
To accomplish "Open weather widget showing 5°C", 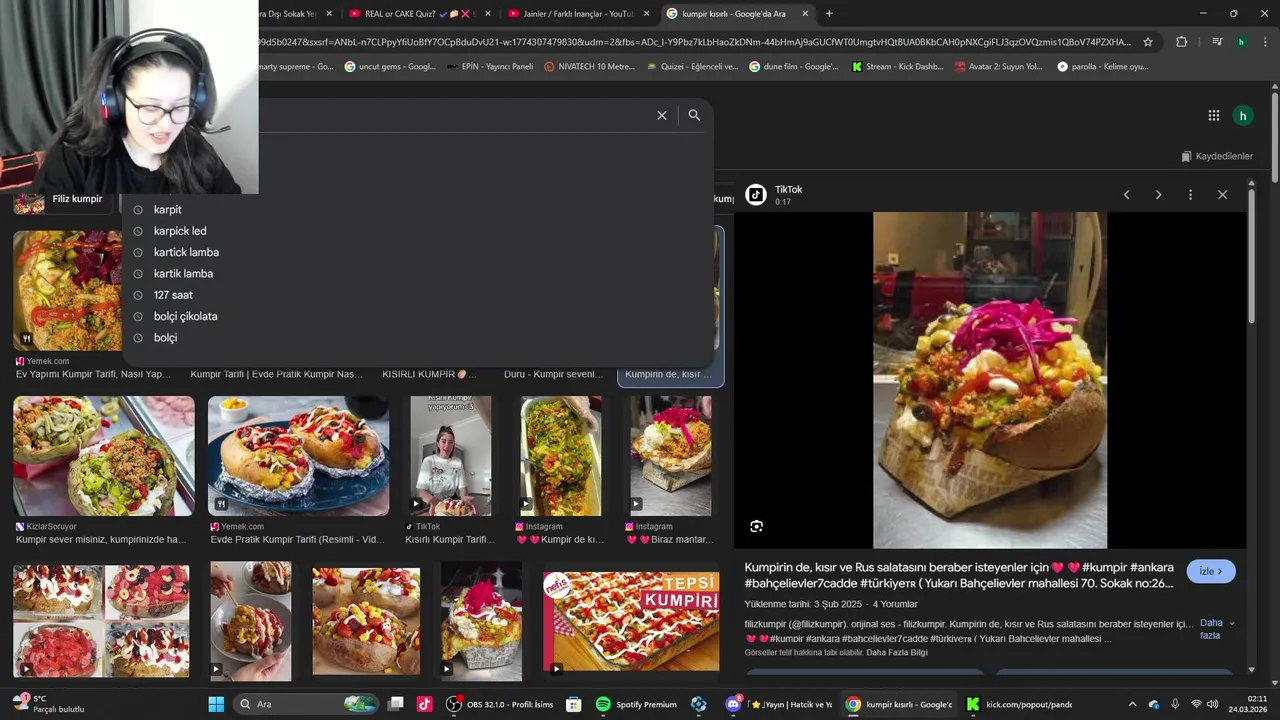I will pos(48,704).
